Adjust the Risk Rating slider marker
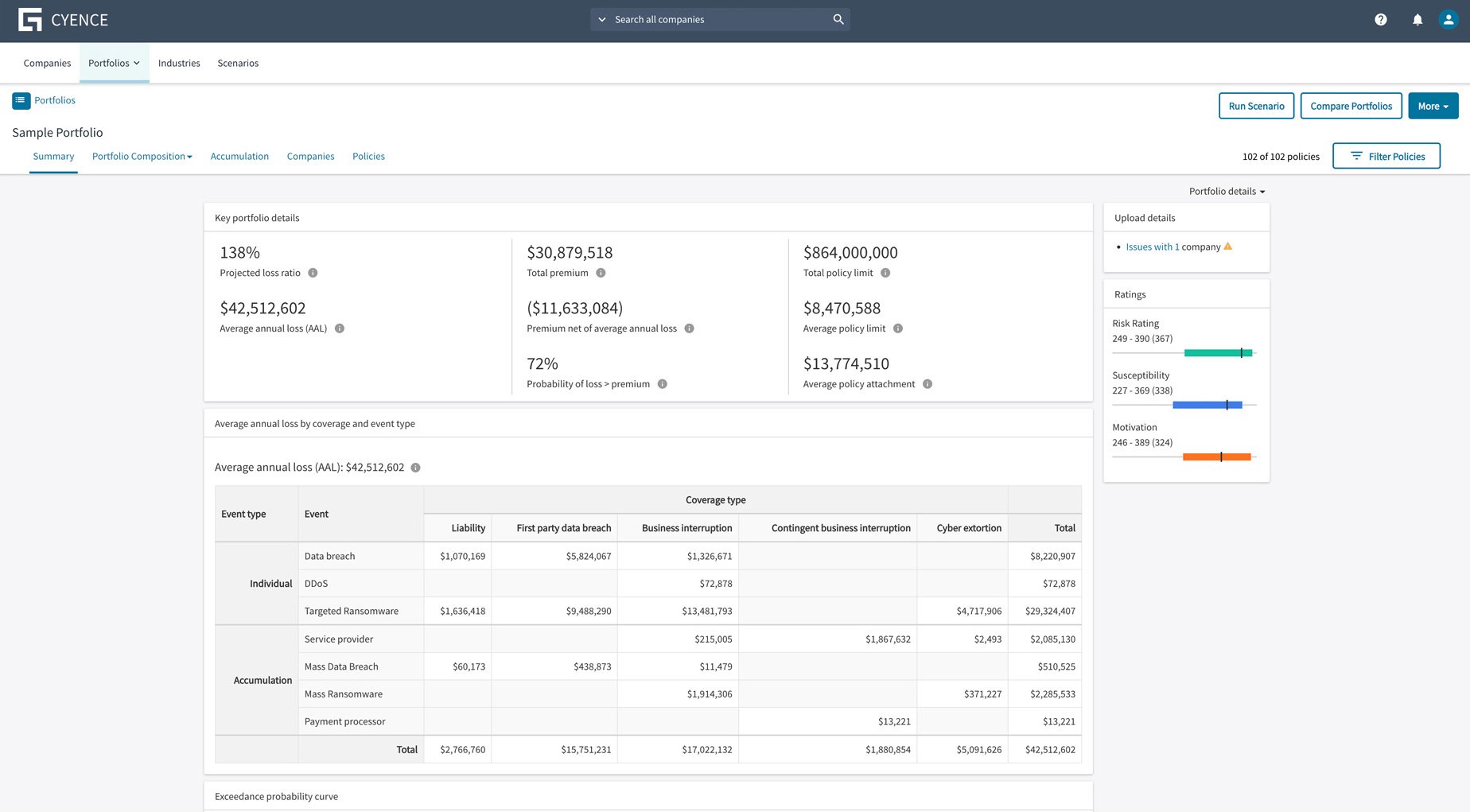The image size is (1470, 812). 1242,353
